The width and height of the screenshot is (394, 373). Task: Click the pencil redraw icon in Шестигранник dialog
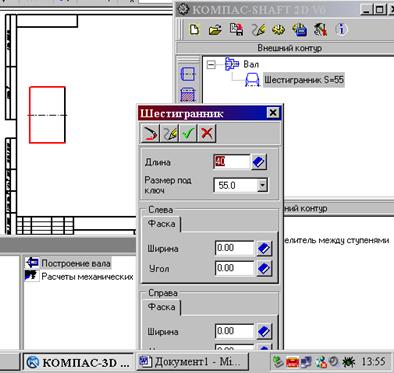(x=169, y=134)
